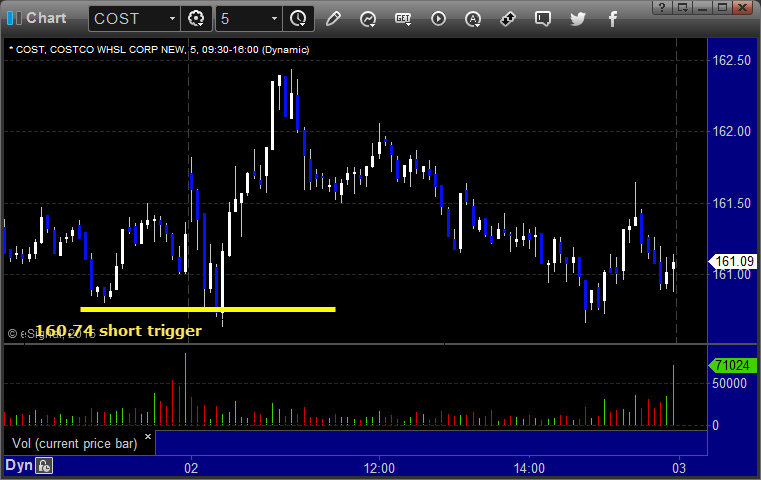Click the Chart label in the toolbar

click(46, 18)
